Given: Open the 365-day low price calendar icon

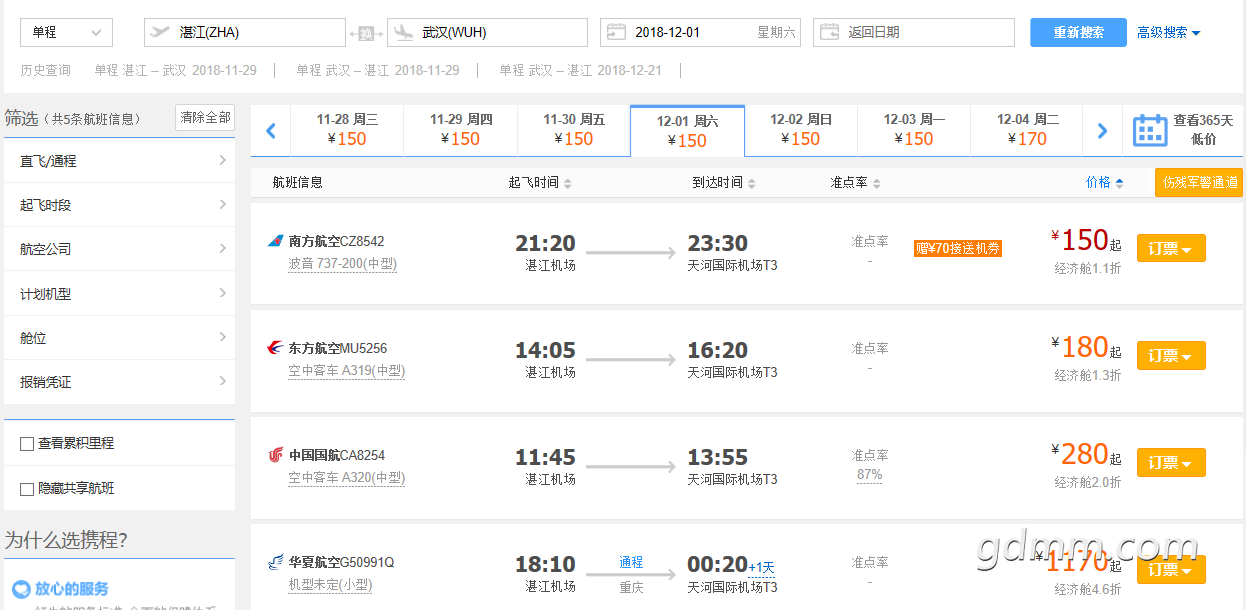Looking at the screenshot, I should point(1150,130).
